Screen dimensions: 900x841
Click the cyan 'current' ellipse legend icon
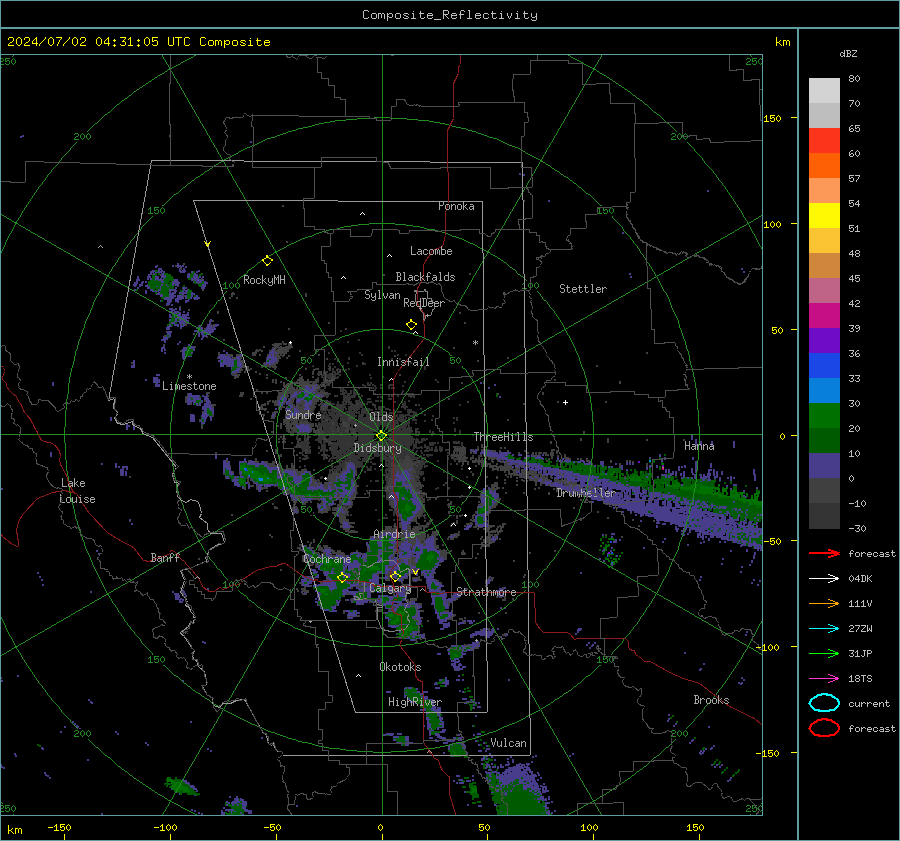point(824,703)
